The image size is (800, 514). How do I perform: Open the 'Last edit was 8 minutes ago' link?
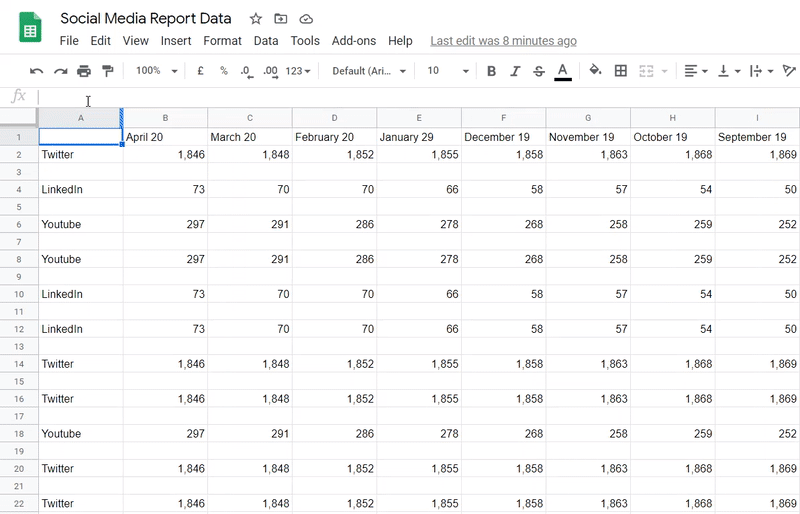click(504, 41)
